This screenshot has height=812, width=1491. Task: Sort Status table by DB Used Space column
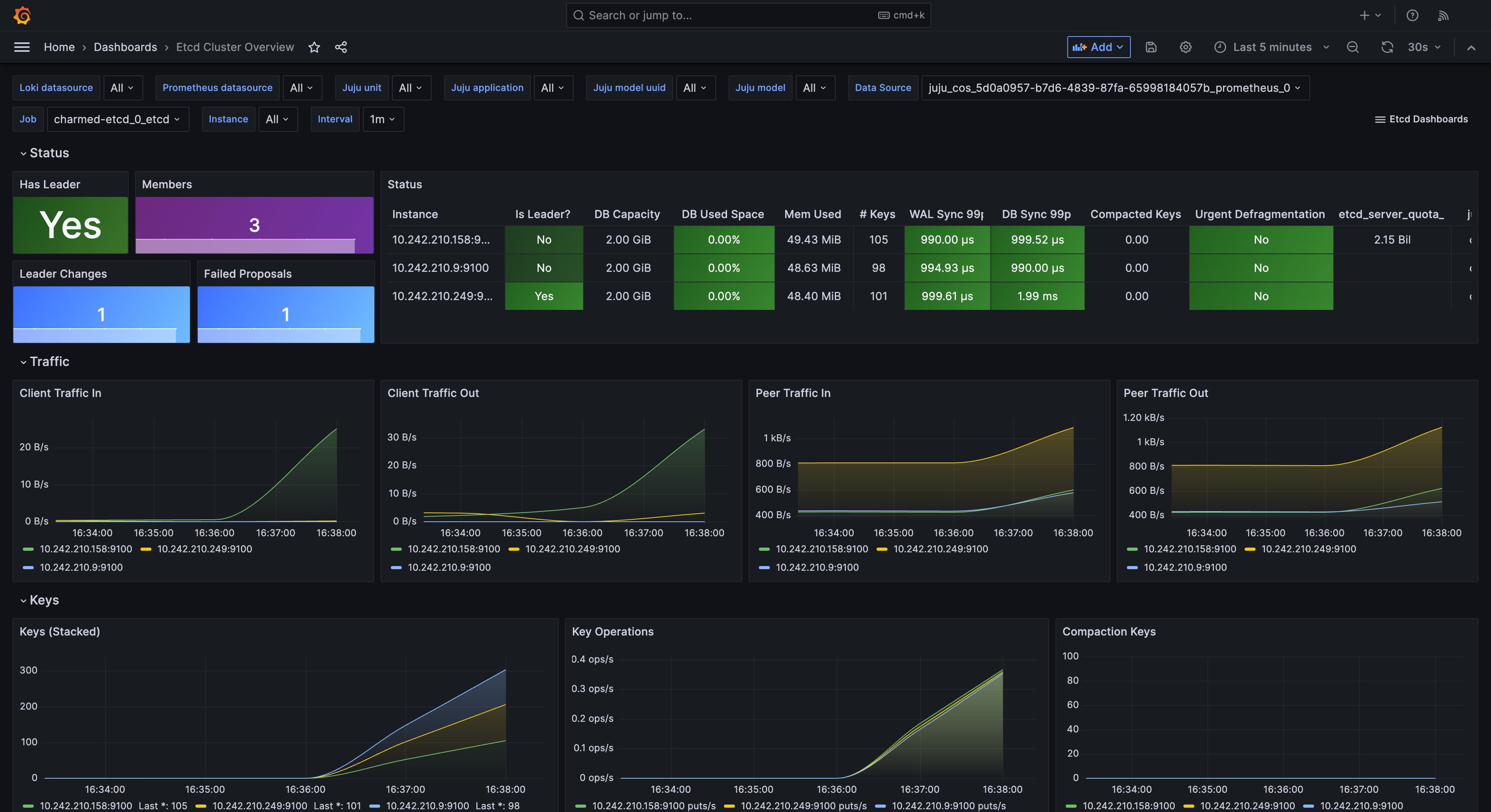[722, 214]
